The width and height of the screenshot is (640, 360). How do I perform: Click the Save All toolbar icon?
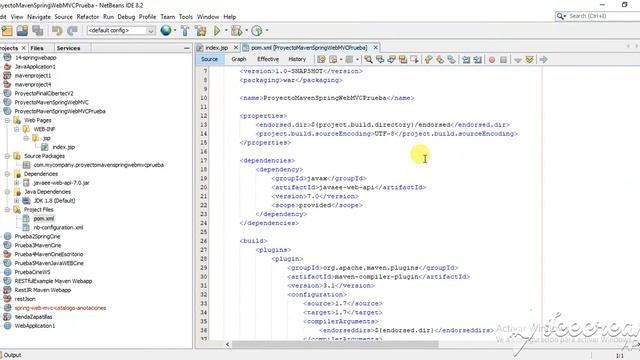click(x=38, y=31)
